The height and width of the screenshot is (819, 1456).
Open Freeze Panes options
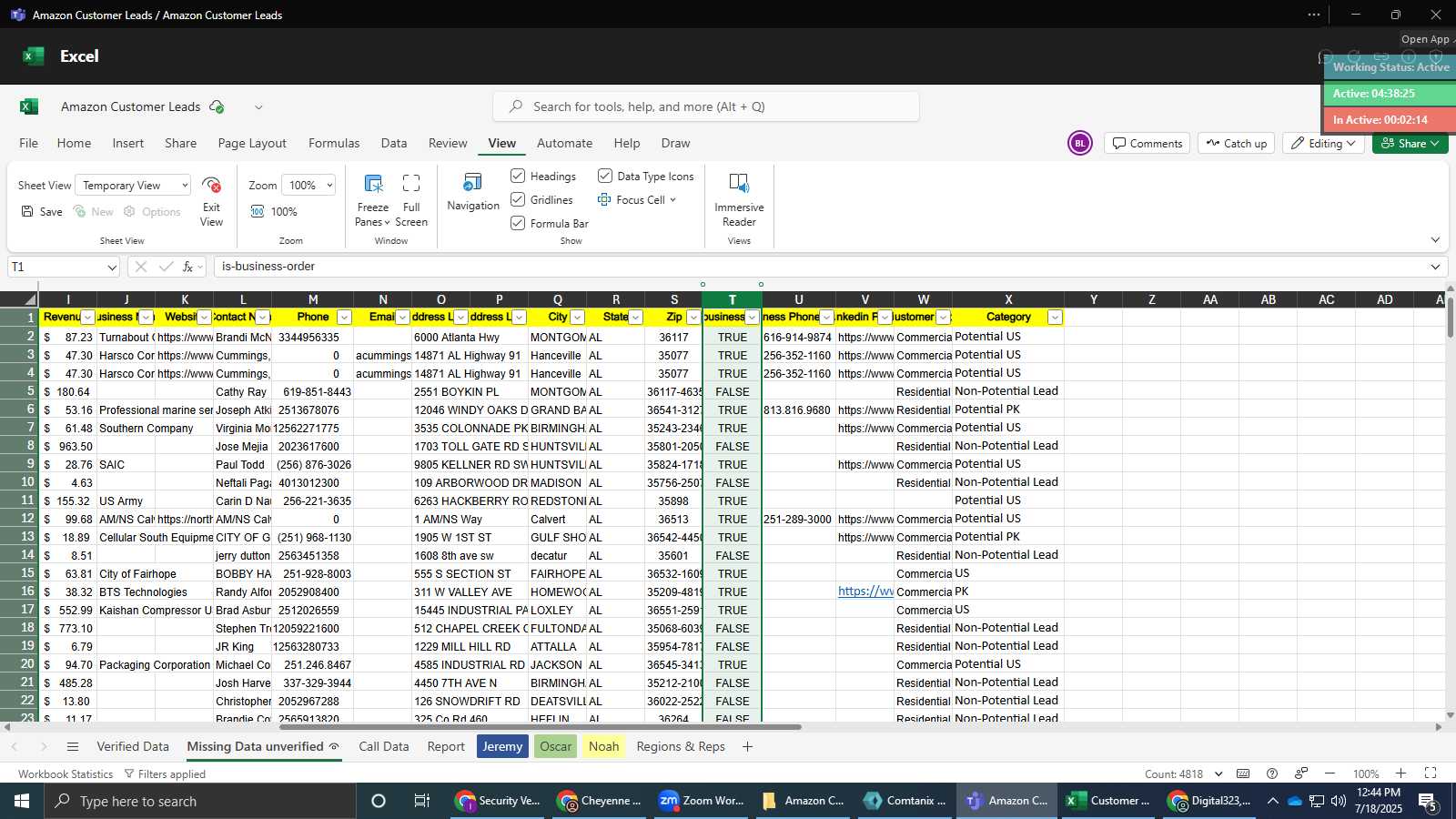pyautogui.click(x=372, y=199)
